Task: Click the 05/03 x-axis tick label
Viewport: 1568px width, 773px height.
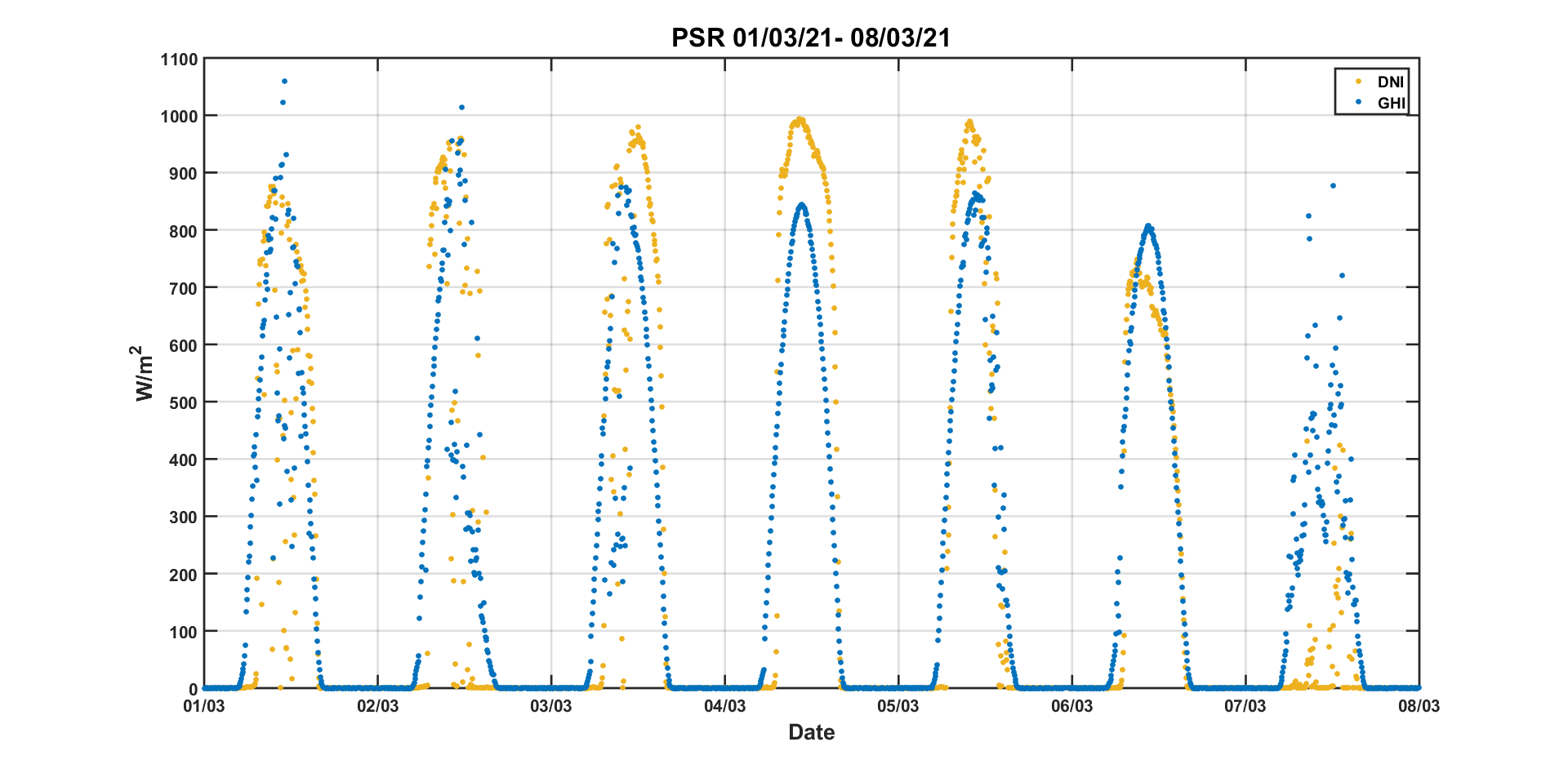Action: [x=898, y=706]
